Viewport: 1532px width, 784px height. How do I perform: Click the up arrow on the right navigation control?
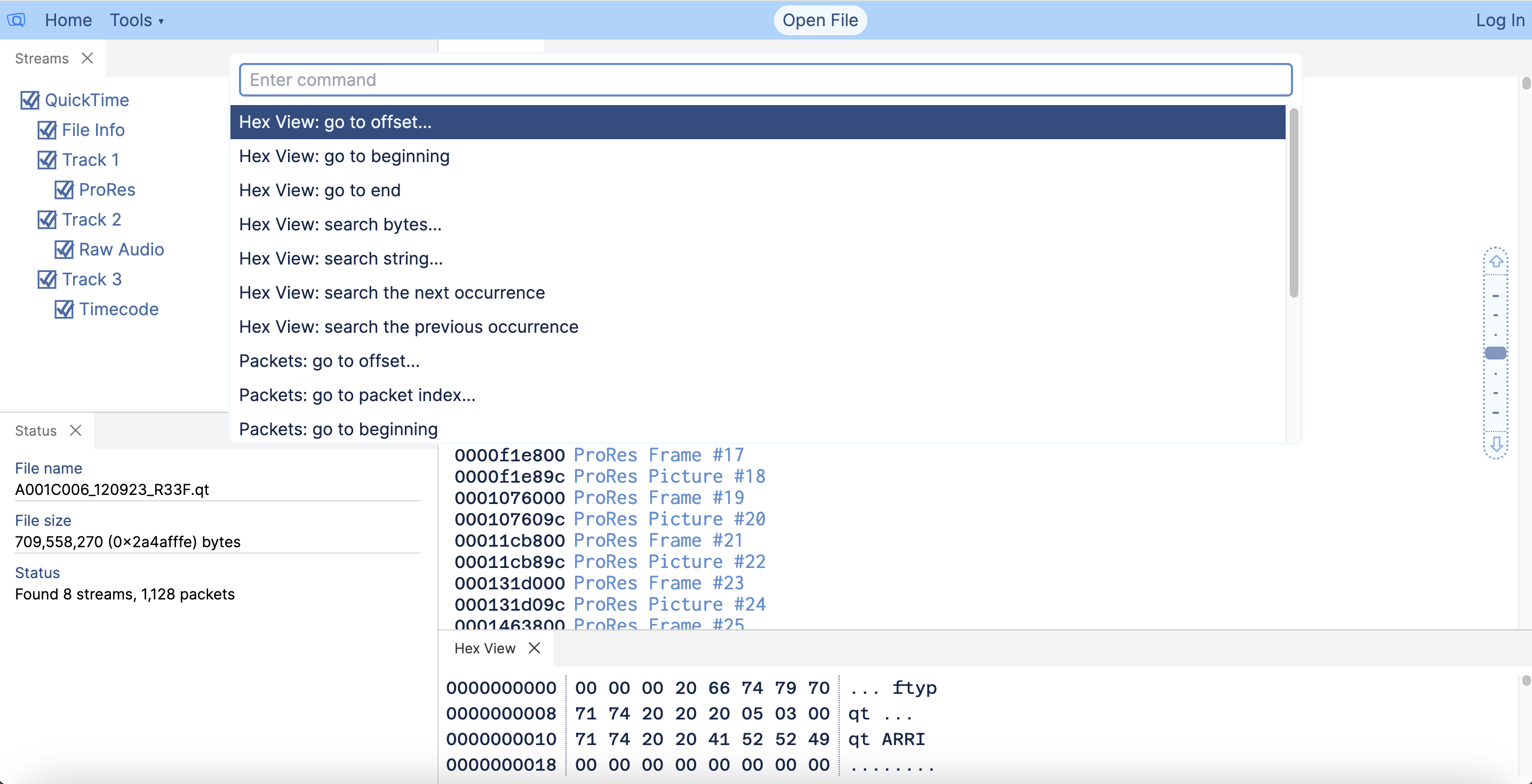click(1496, 260)
